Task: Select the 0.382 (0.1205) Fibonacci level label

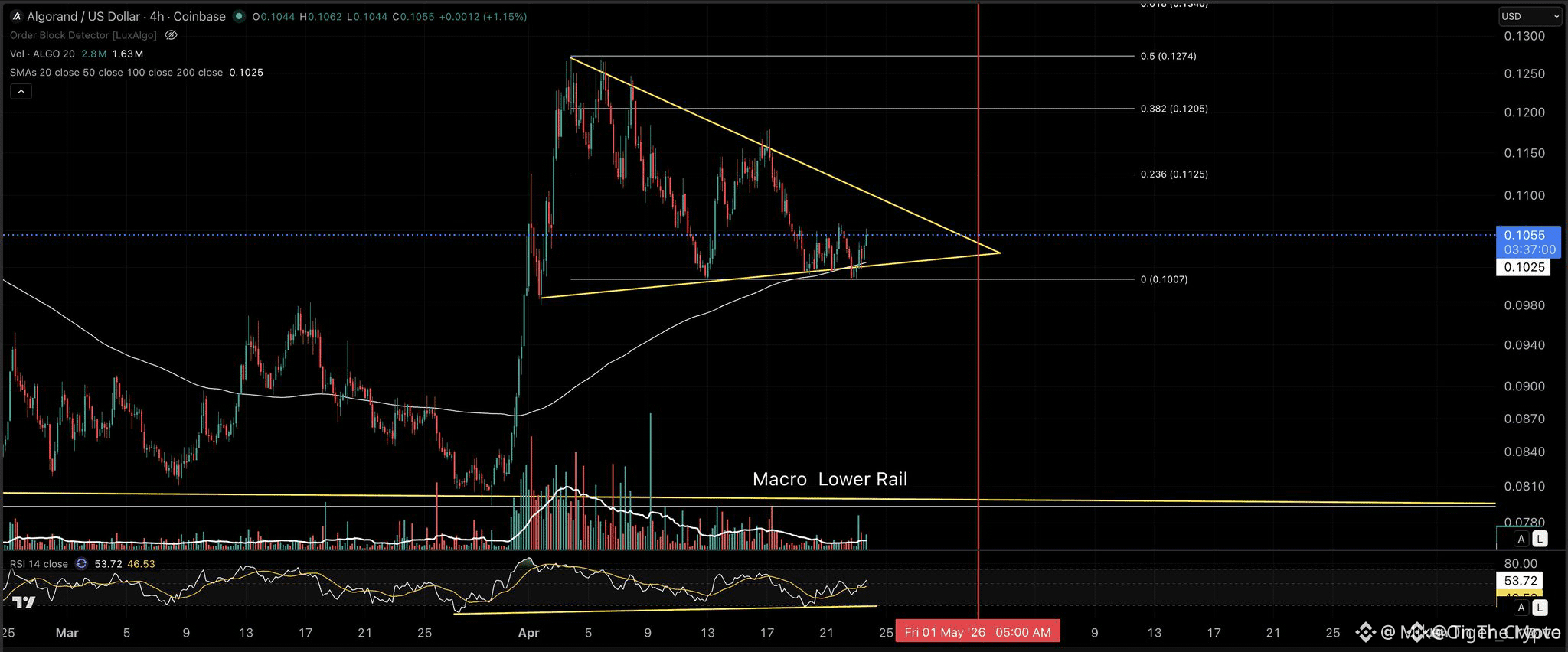Action: click(1174, 109)
